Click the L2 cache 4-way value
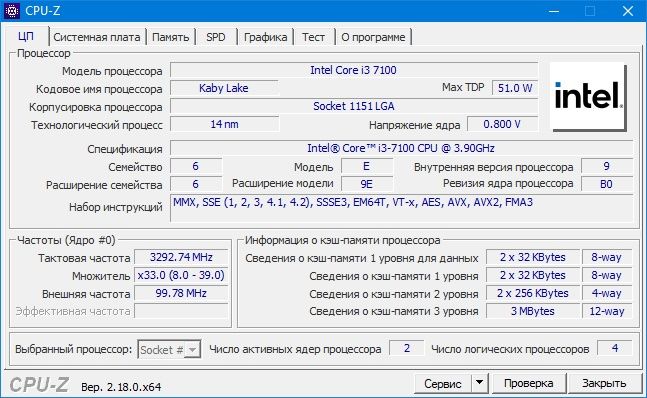The height and width of the screenshot is (398, 647). pos(607,293)
